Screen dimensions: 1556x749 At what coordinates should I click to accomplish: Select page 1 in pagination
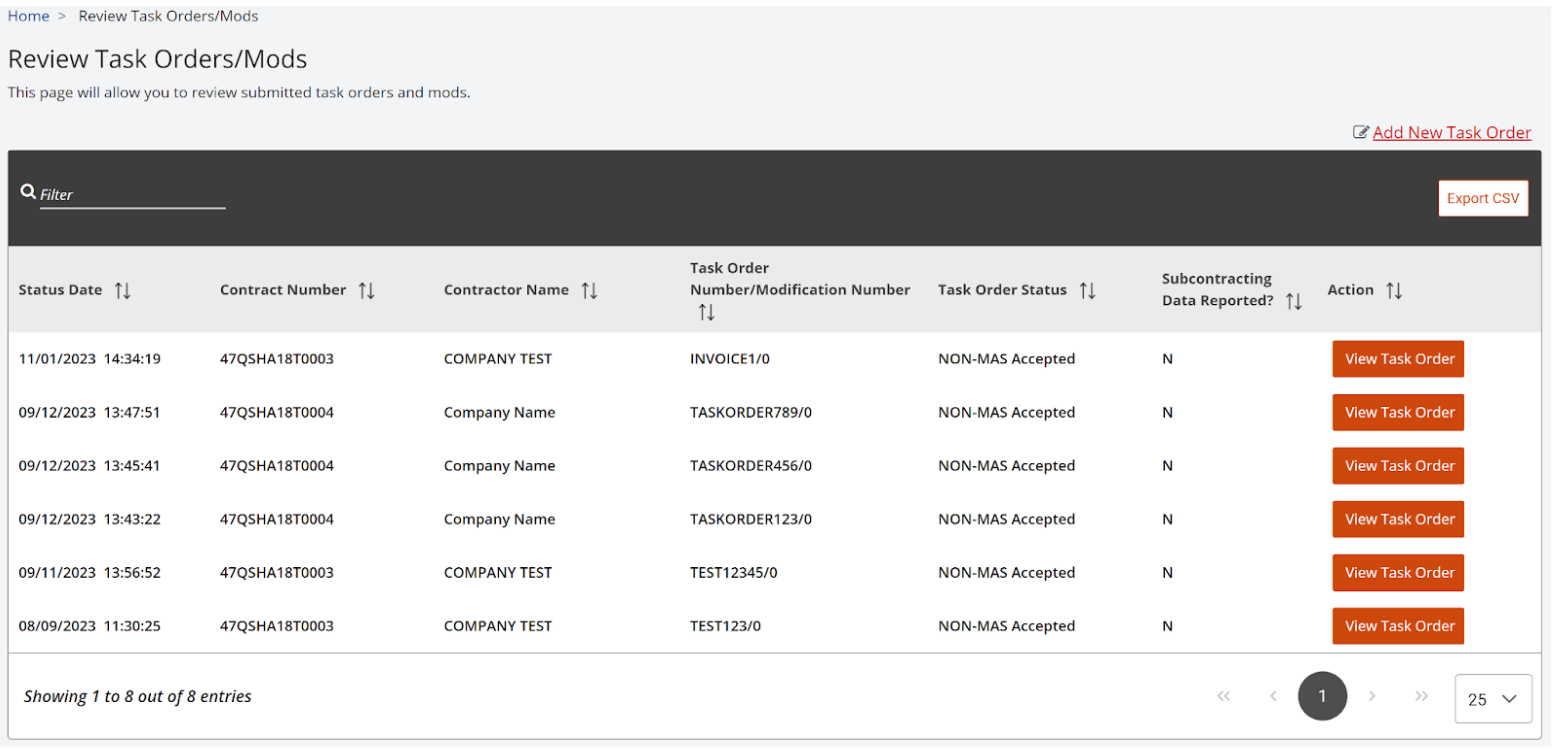pyautogui.click(x=1322, y=696)
